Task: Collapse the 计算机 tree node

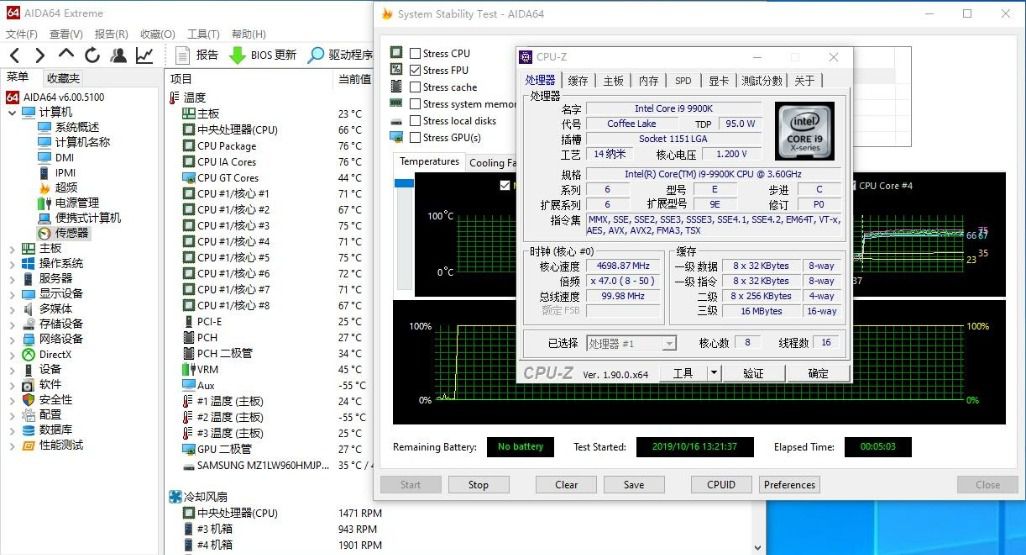Action: pyautogui.click(x=12, y=112)
